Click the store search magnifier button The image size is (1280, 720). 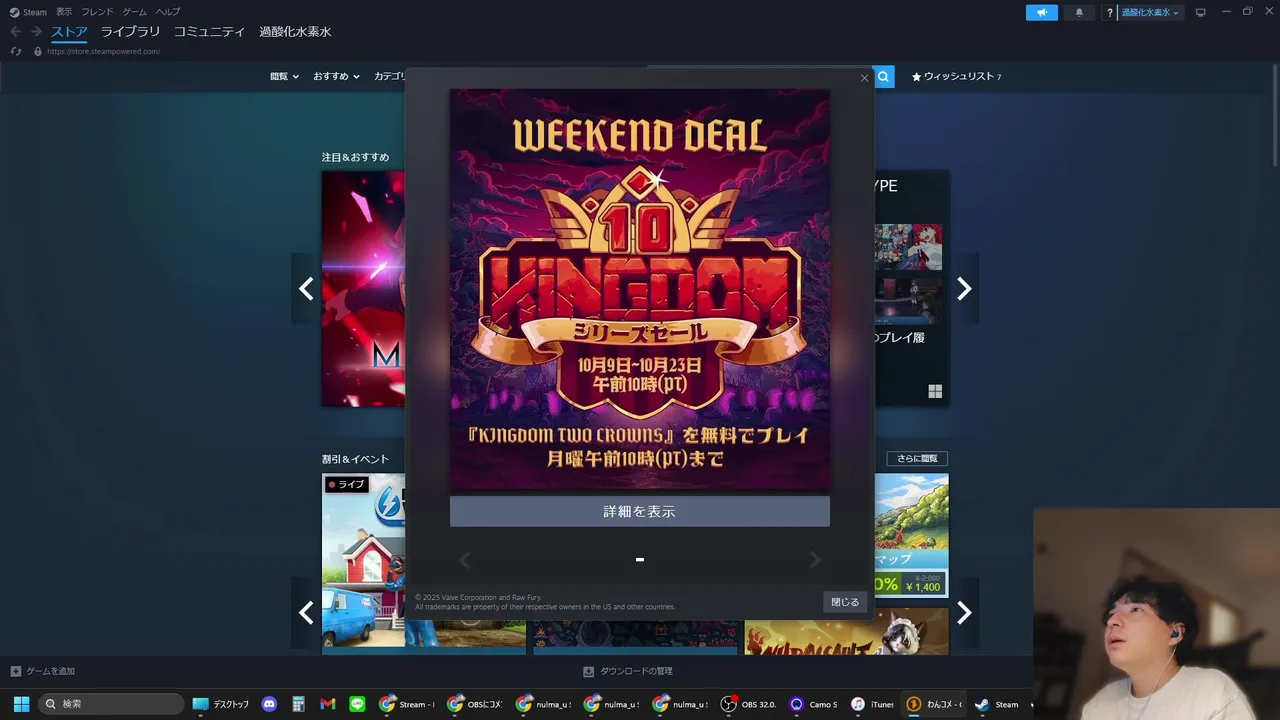pyautogui.click(x=884, y=76)
